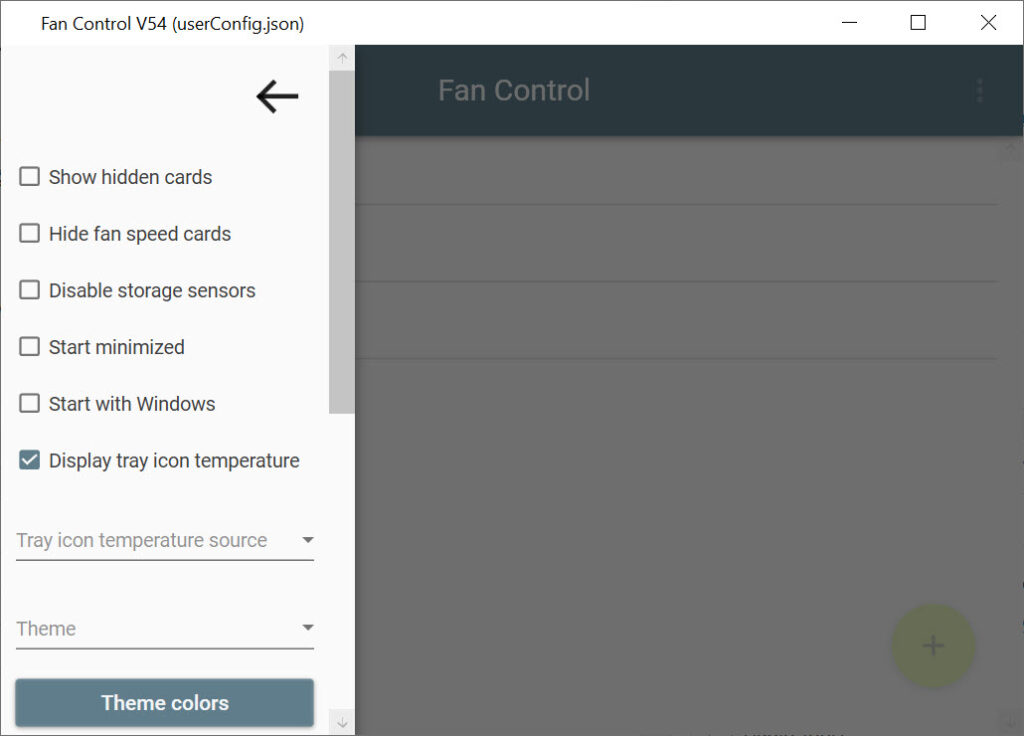The height and width of the screenshot is (736, 1024).
Task: Tick Disable storage sensors option
Action: click(x=29, y=290)
